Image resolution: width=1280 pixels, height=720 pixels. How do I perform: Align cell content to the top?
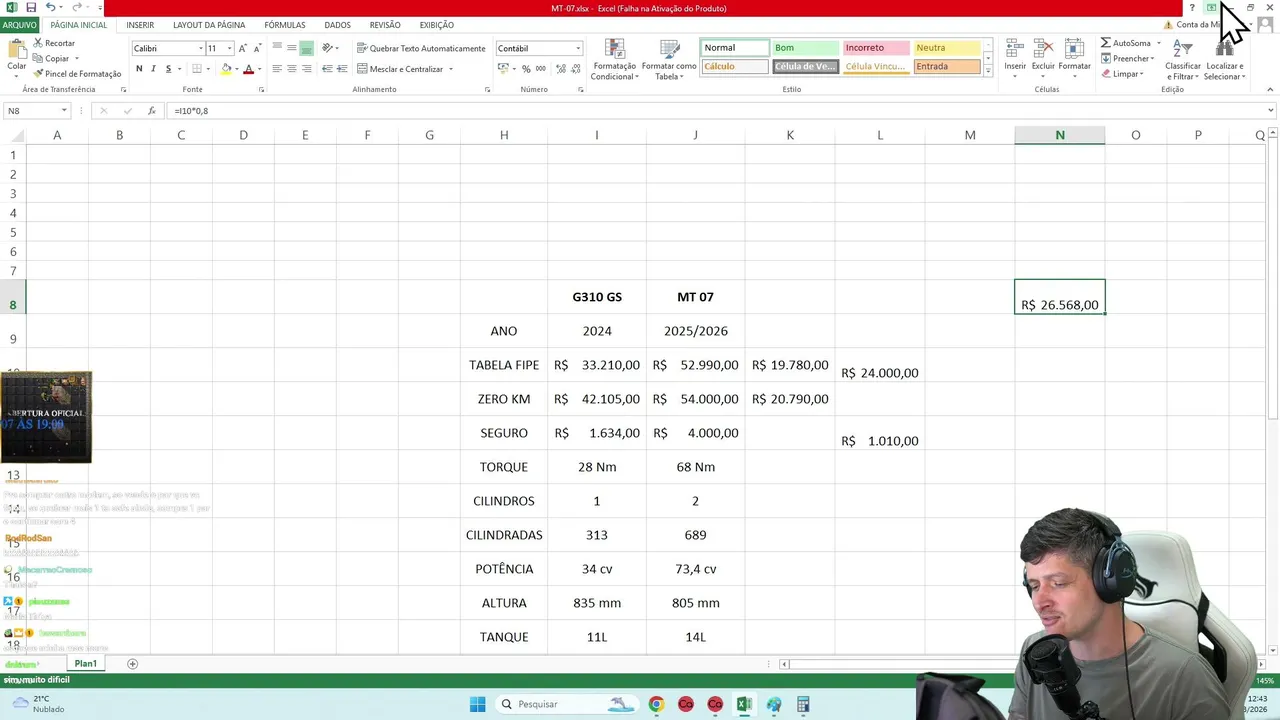pos(277,48)
